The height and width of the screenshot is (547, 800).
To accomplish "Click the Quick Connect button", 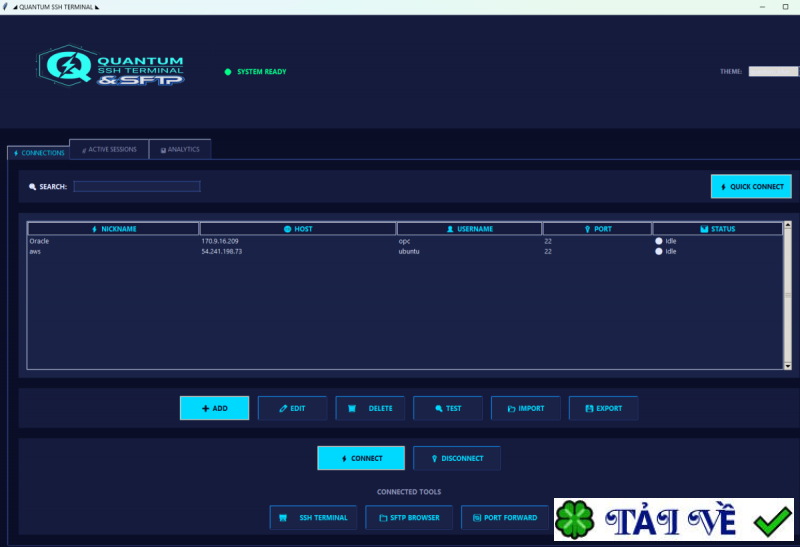I will 751,187.
